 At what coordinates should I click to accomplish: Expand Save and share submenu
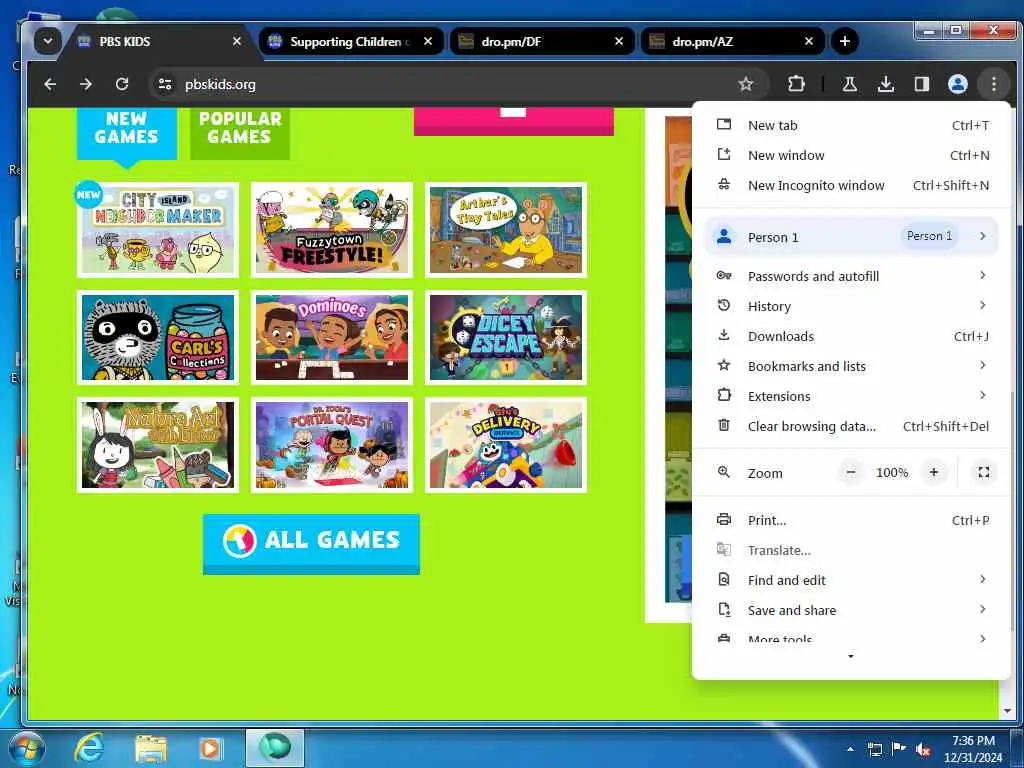[x=852, y=610]
